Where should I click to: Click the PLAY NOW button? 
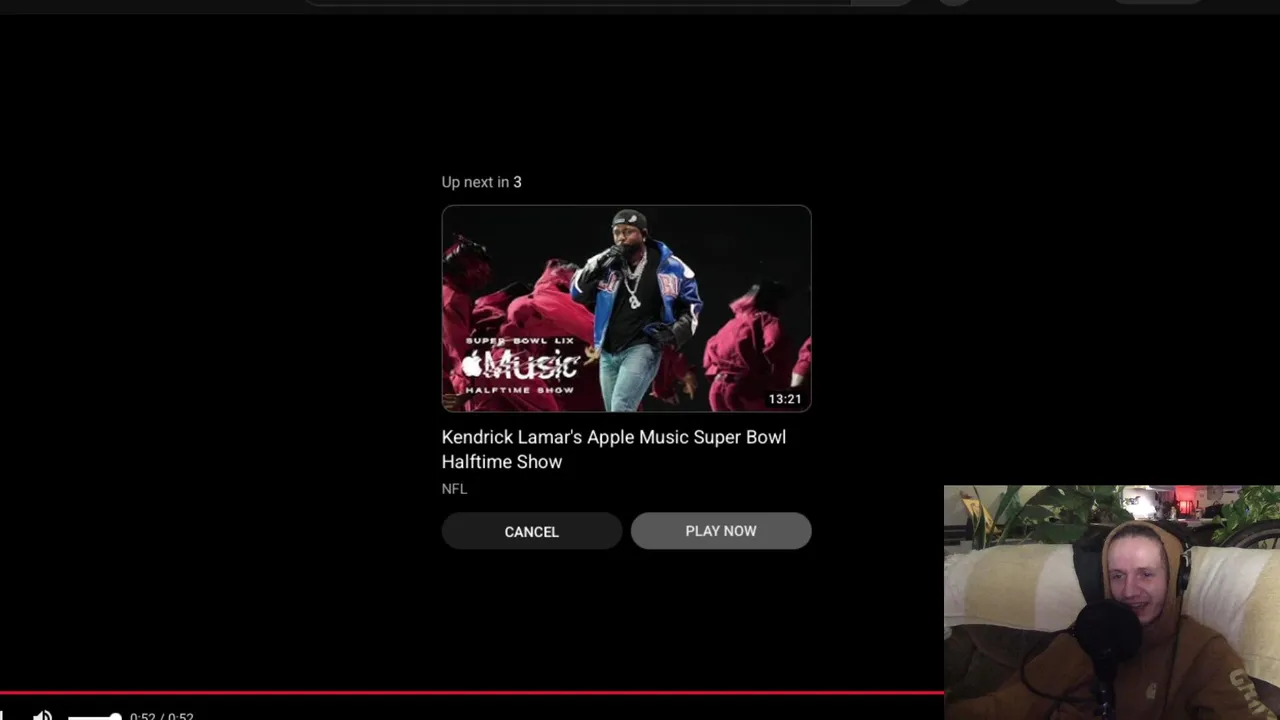point(720,531)
